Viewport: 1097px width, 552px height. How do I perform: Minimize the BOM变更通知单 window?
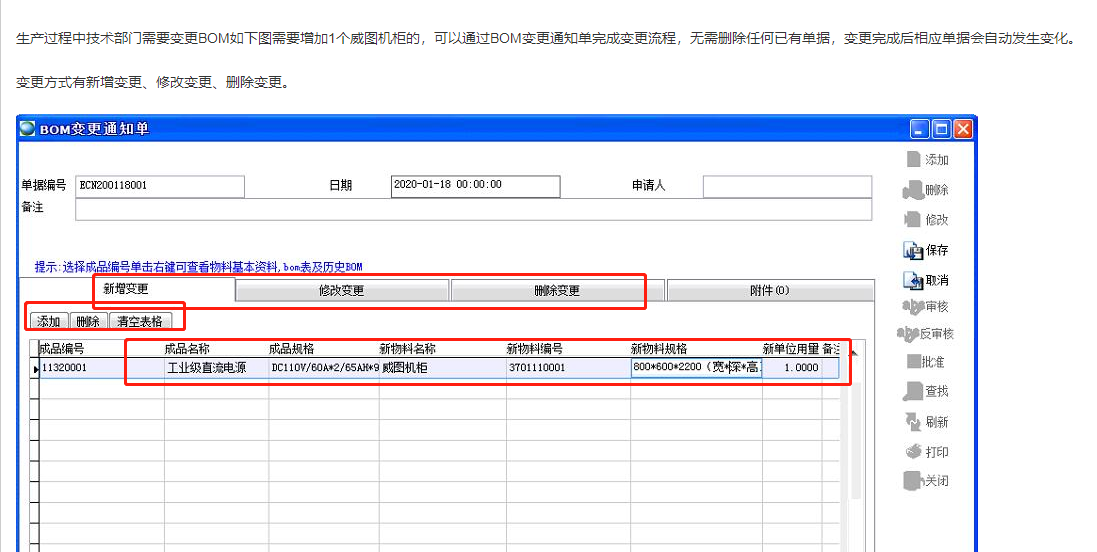coord(920,129)
